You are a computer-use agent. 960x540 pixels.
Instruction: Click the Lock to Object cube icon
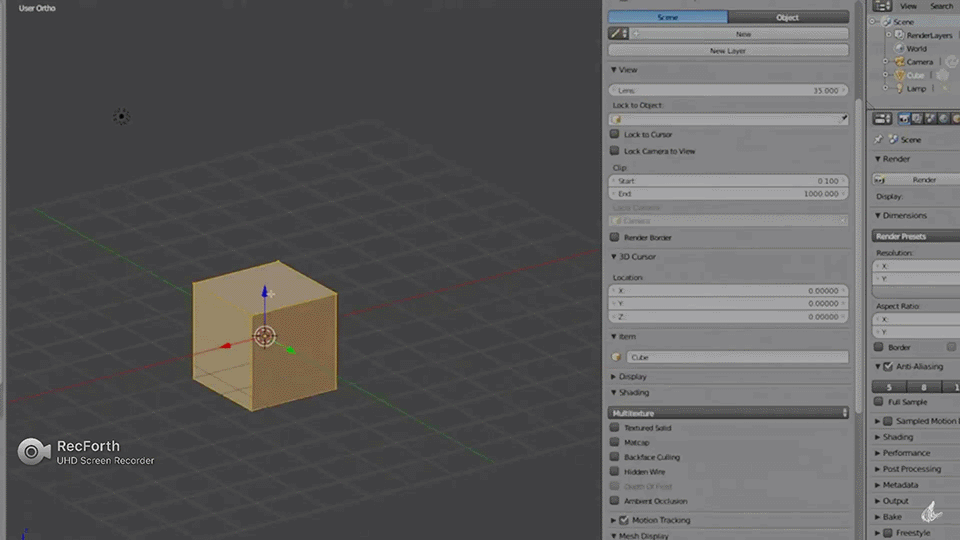pyautogui.click(x=617, y=119)
